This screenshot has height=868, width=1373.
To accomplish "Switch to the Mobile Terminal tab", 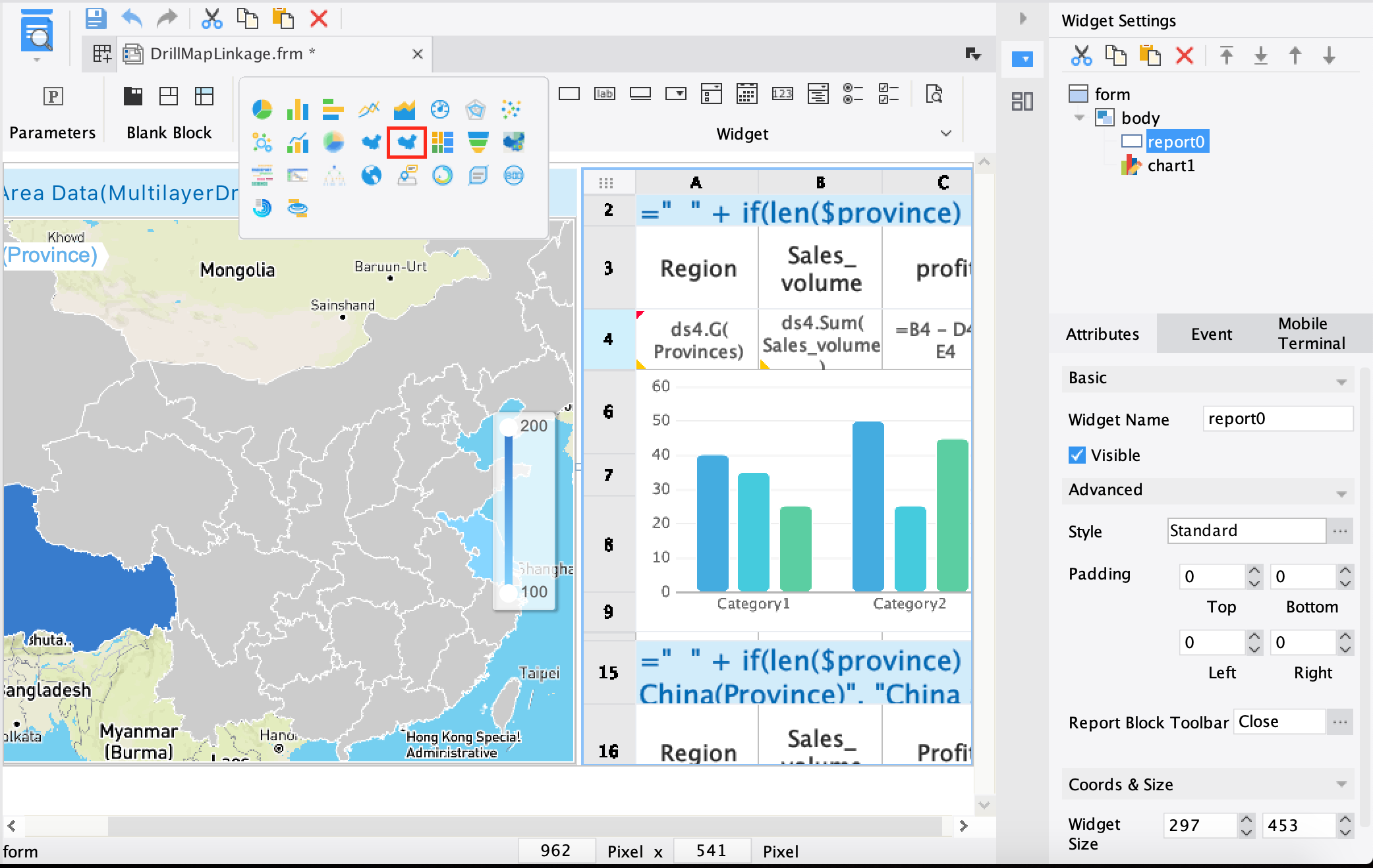I will tap(1311, 334).
